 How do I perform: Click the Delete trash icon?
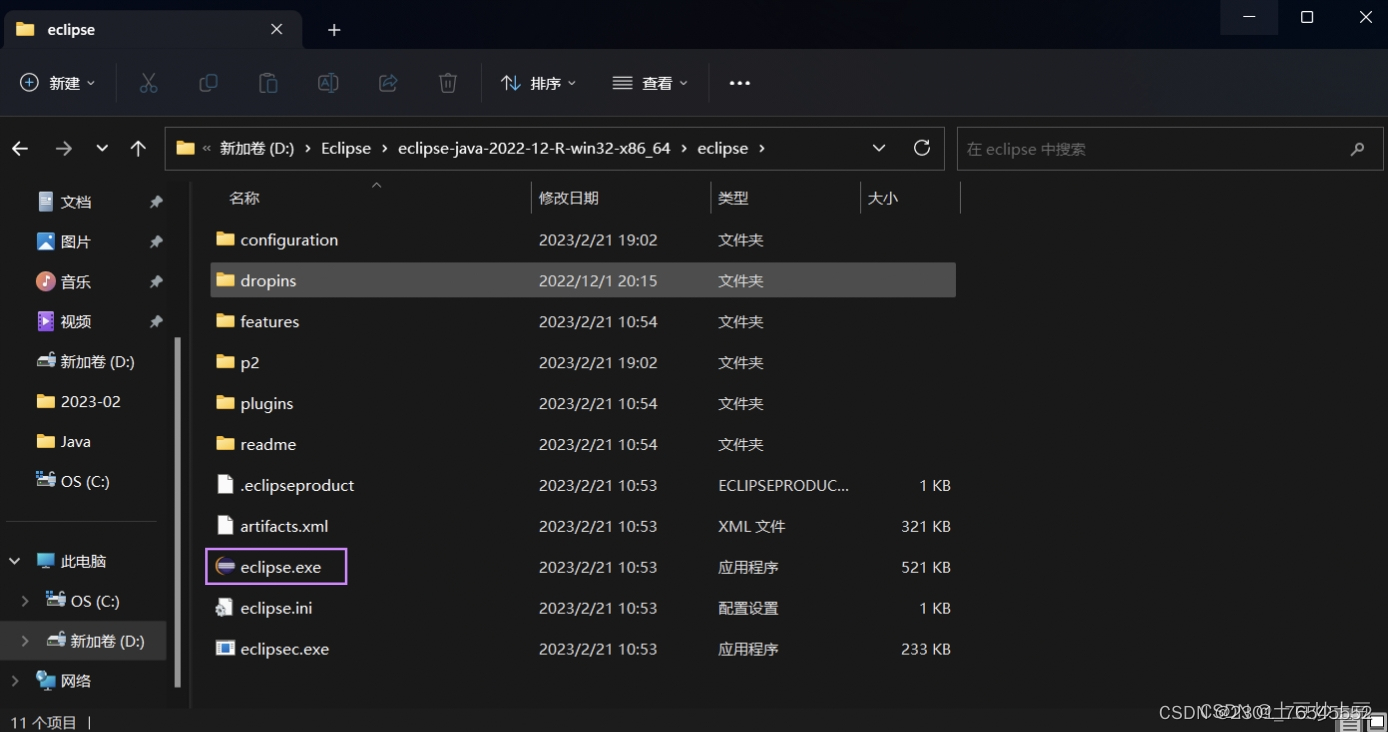(448, 83)
